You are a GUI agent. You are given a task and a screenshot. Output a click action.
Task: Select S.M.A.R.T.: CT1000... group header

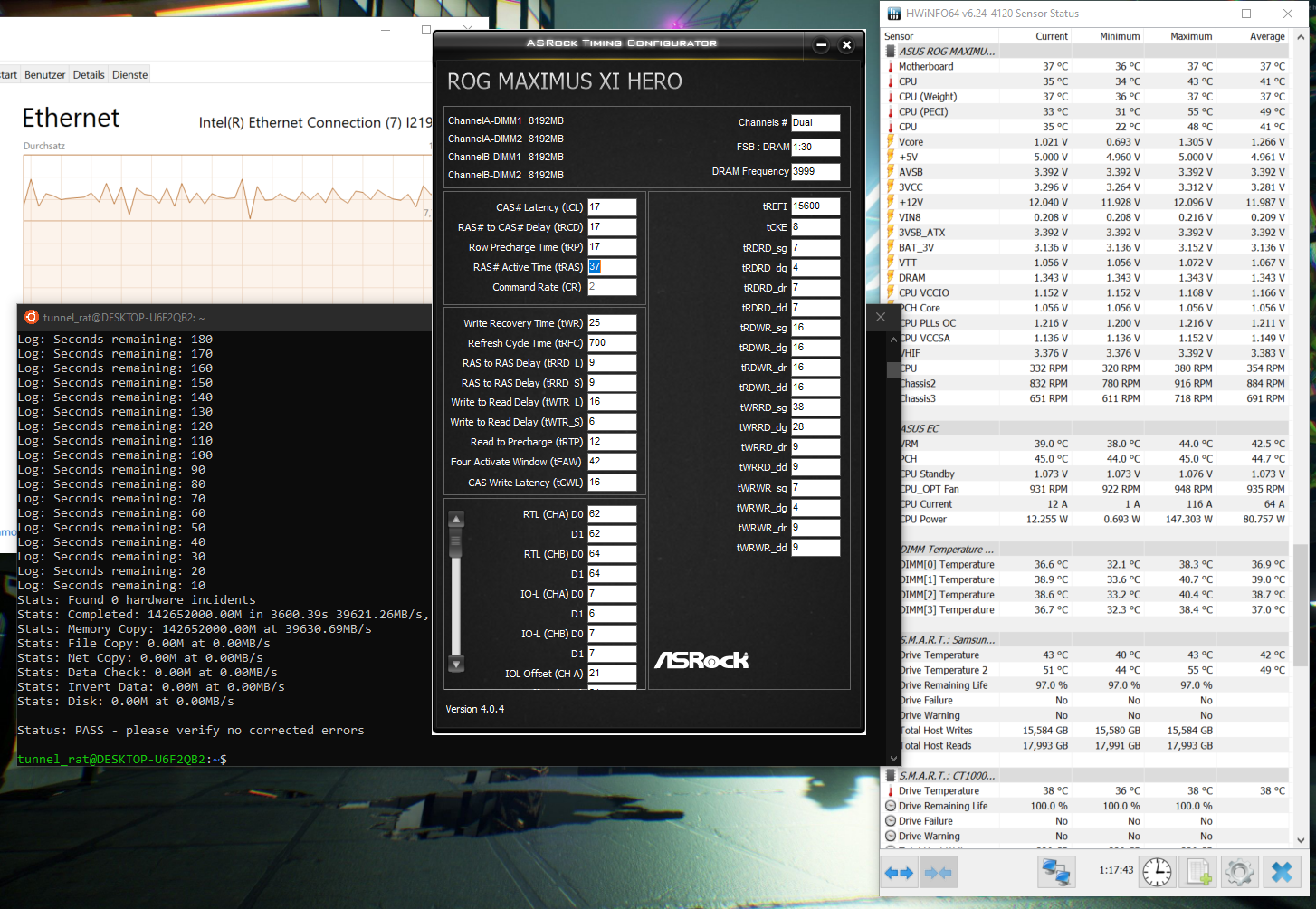click(x=1086, y=776)
